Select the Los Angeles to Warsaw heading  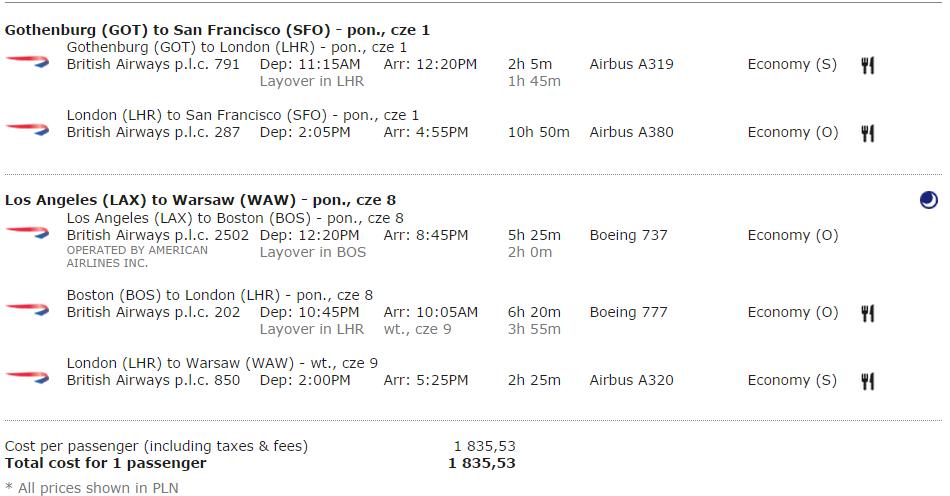[x=200, y=200]
